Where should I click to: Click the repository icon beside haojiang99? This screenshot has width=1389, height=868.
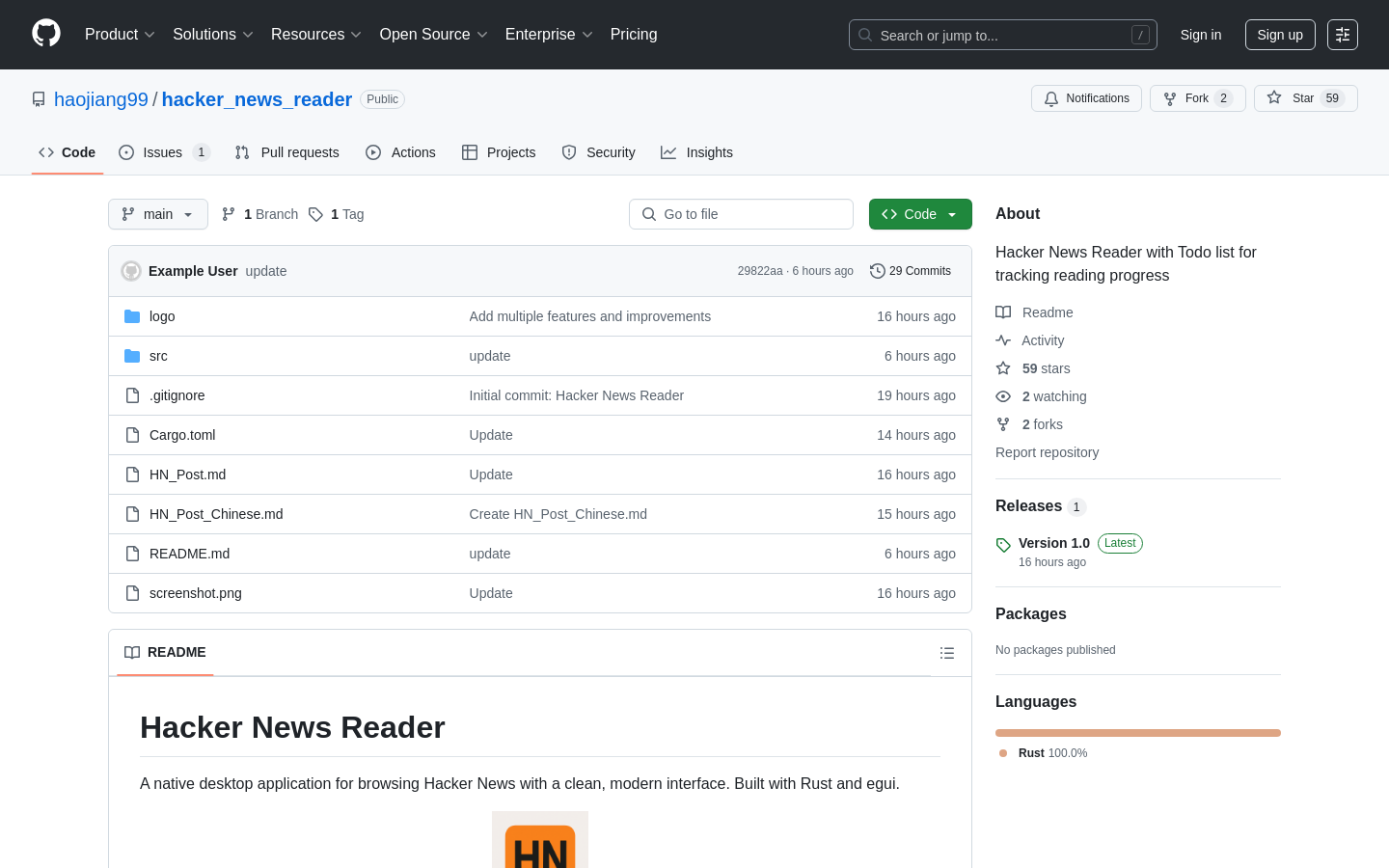pyautogui.click(x=39, y=99)
